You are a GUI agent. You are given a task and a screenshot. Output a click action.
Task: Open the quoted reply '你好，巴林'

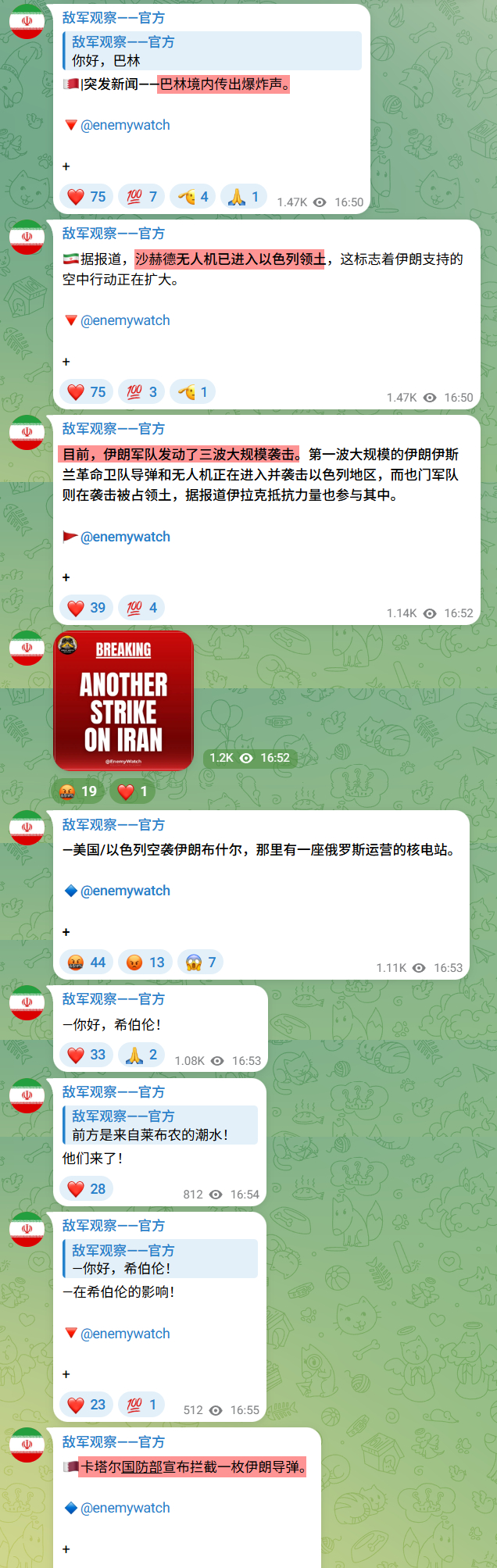[x=212, y=51]
